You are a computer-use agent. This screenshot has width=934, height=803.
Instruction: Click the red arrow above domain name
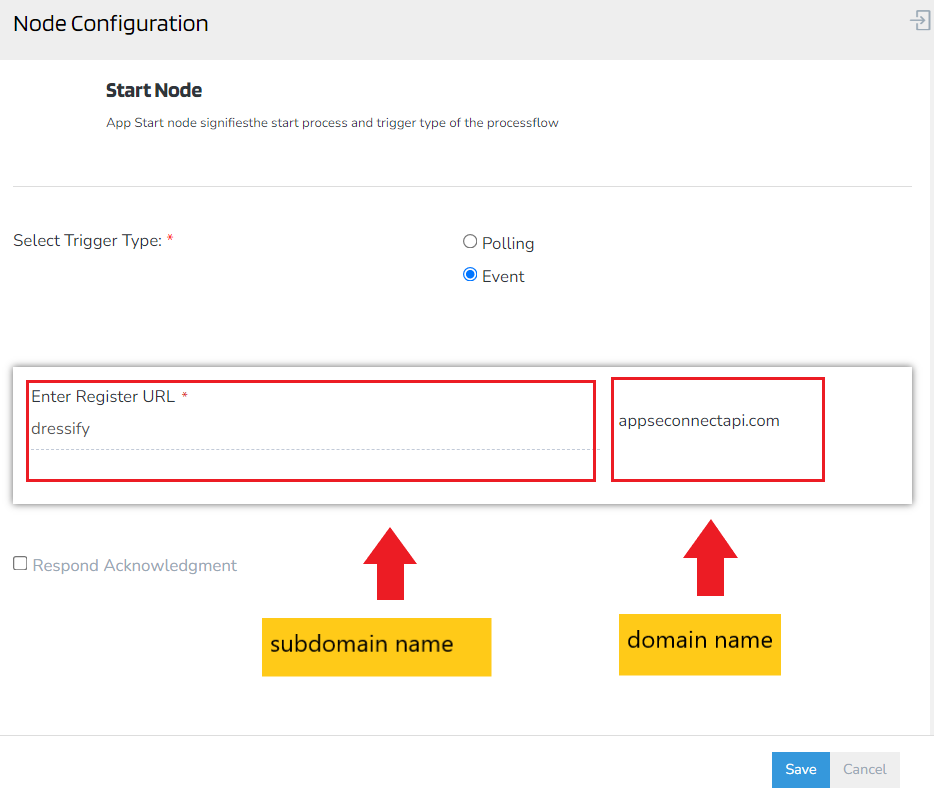click(x=710, y=557)
